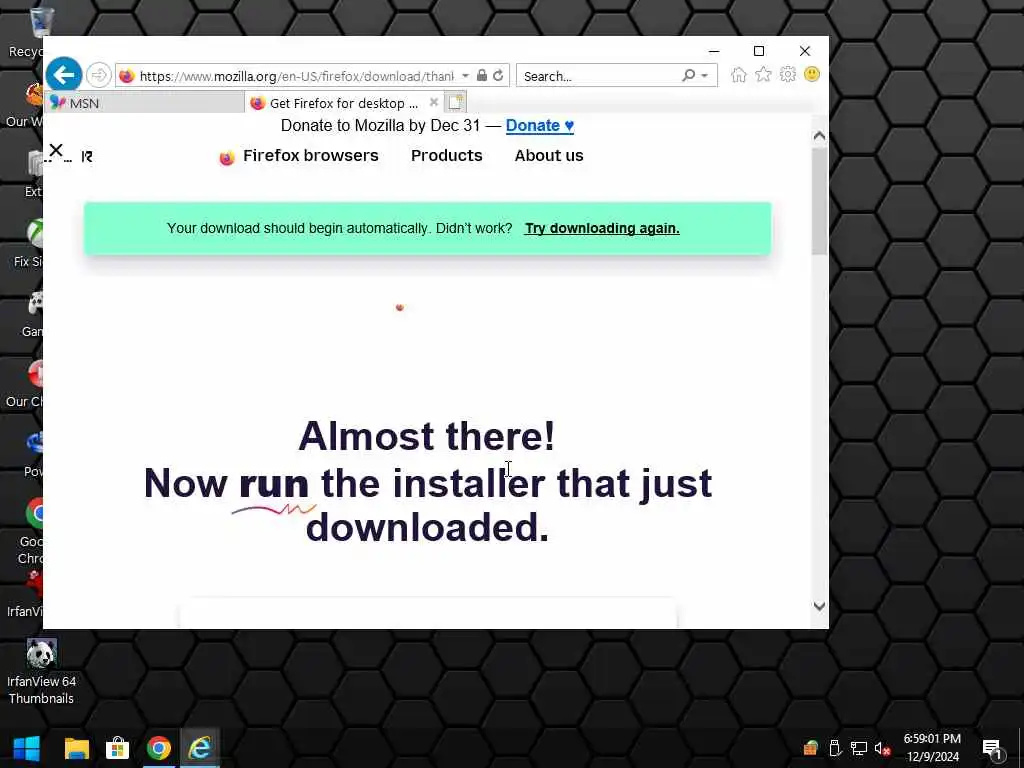Viewport: 1024px width, 768px height.
Task: Focus the mozilla.org address bar URL
Action: (x=296, y=76)
